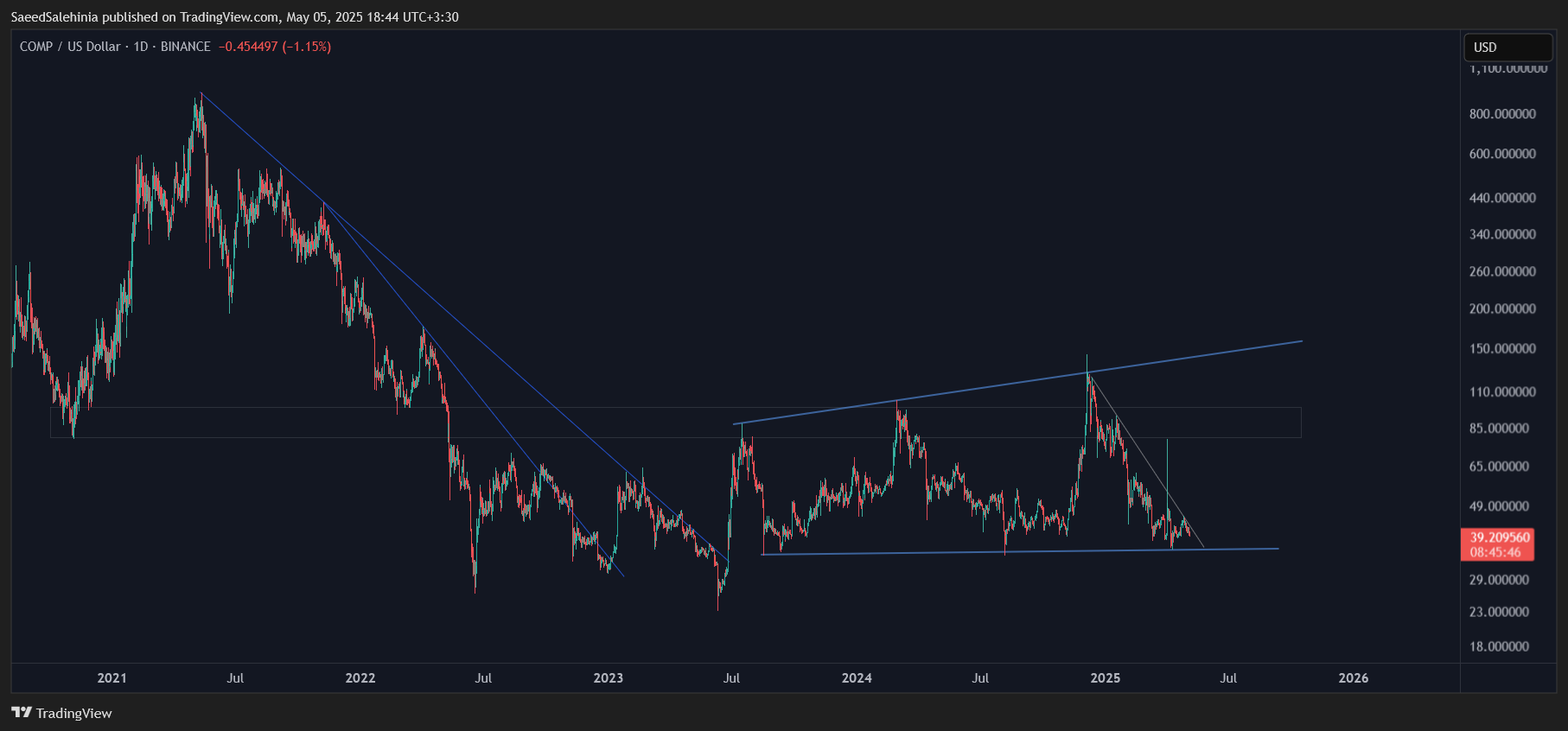
Task: Click the 800.000000 price axis label
Action: pyautogui.click(x=1503, y=114)
